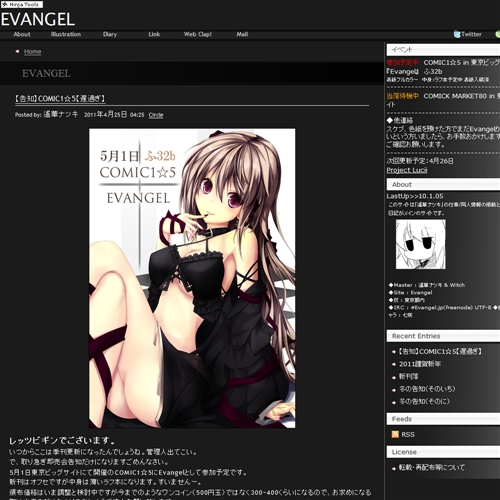Click the chibi avatar image in About
Screen dimensions: 500x500
421,244
